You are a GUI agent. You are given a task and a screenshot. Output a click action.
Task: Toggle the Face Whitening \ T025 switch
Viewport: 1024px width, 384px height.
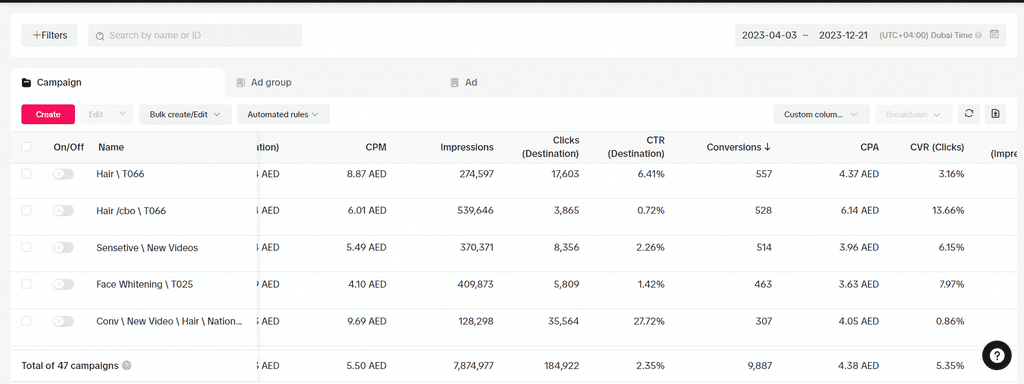[63, 284]
